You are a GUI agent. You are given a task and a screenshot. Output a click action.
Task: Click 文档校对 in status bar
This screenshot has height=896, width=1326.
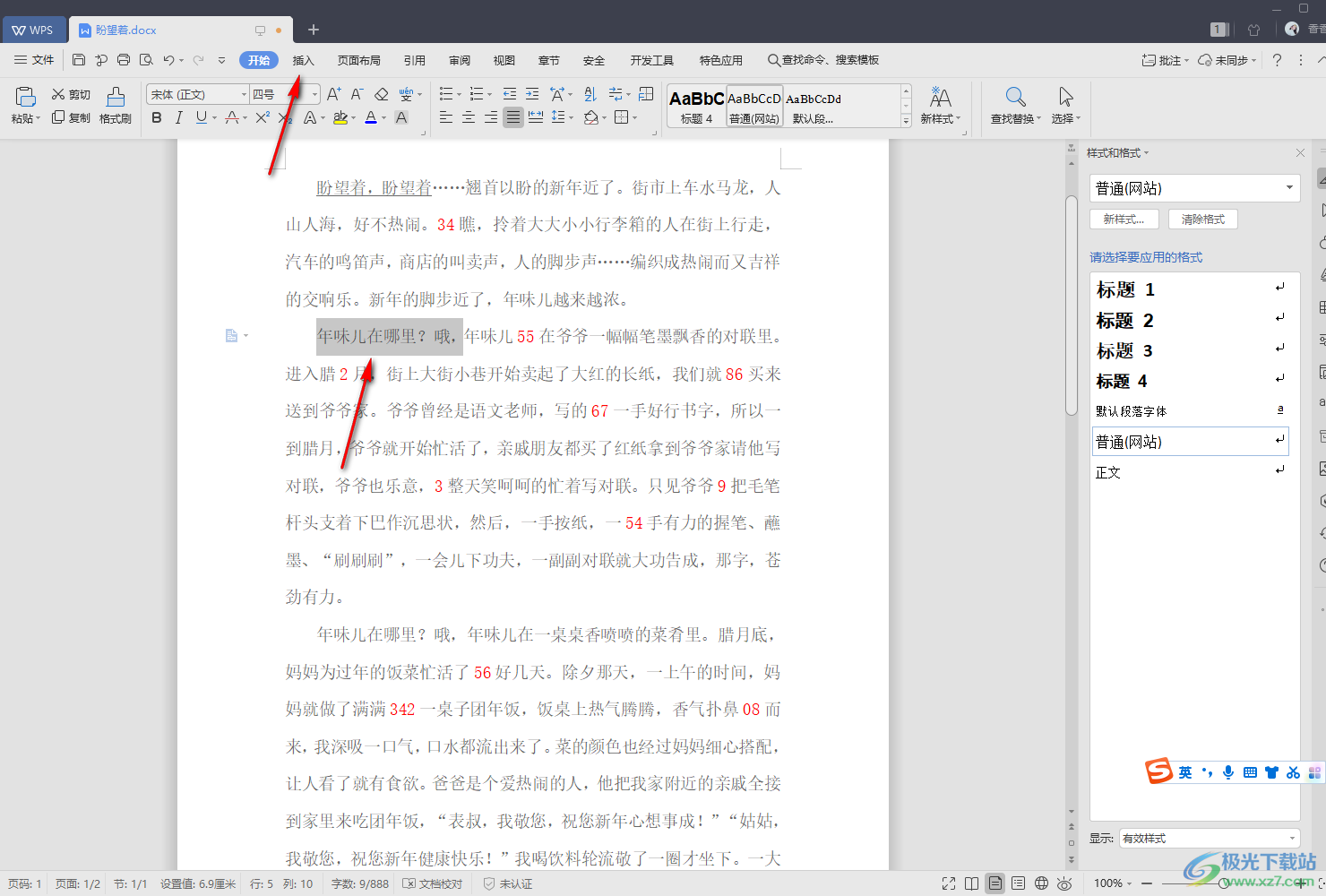click(x=433, y=883)
